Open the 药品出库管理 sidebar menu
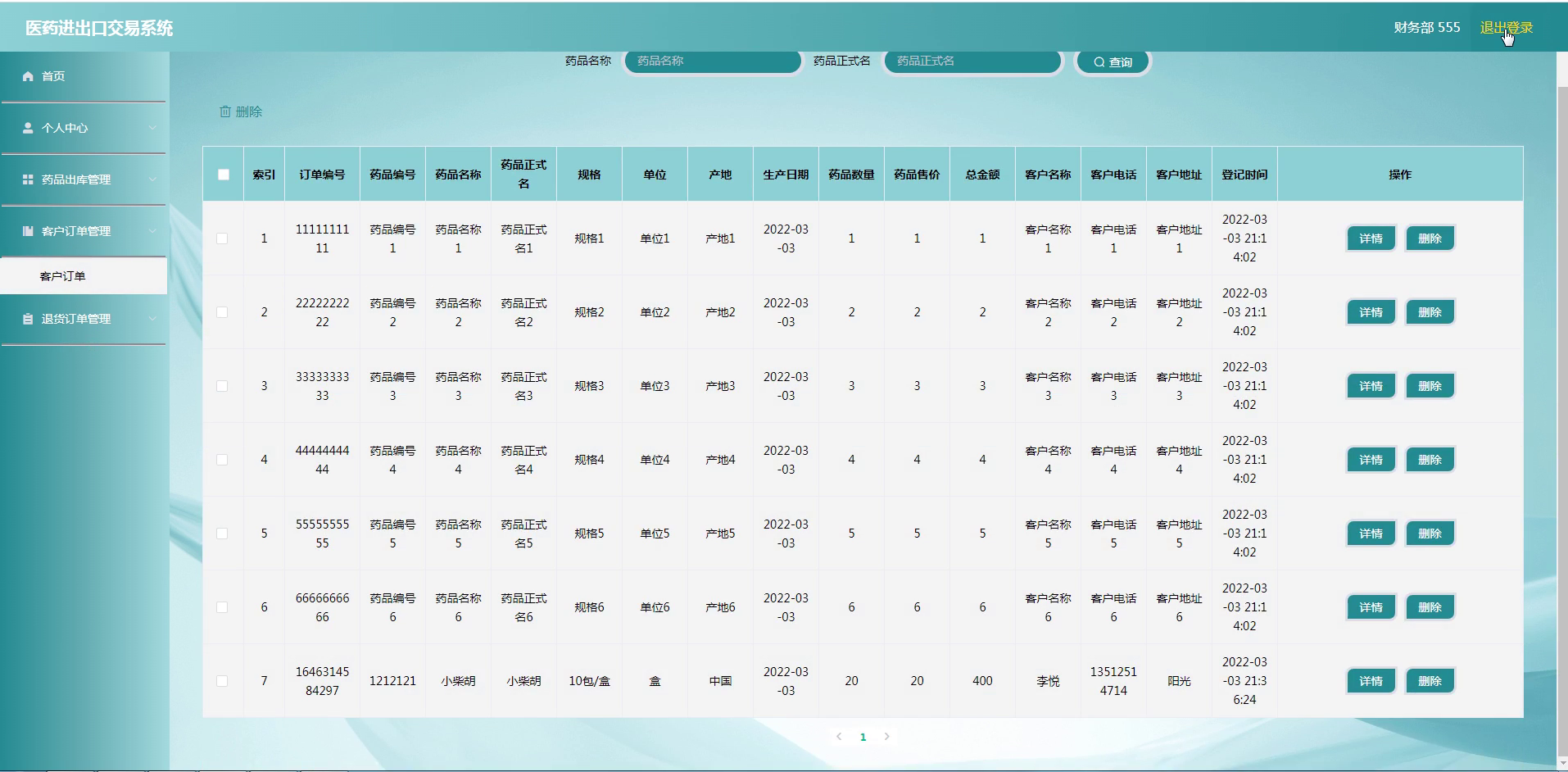The width and height of the screenshot is (1568, 772). [x=84, y=179]
